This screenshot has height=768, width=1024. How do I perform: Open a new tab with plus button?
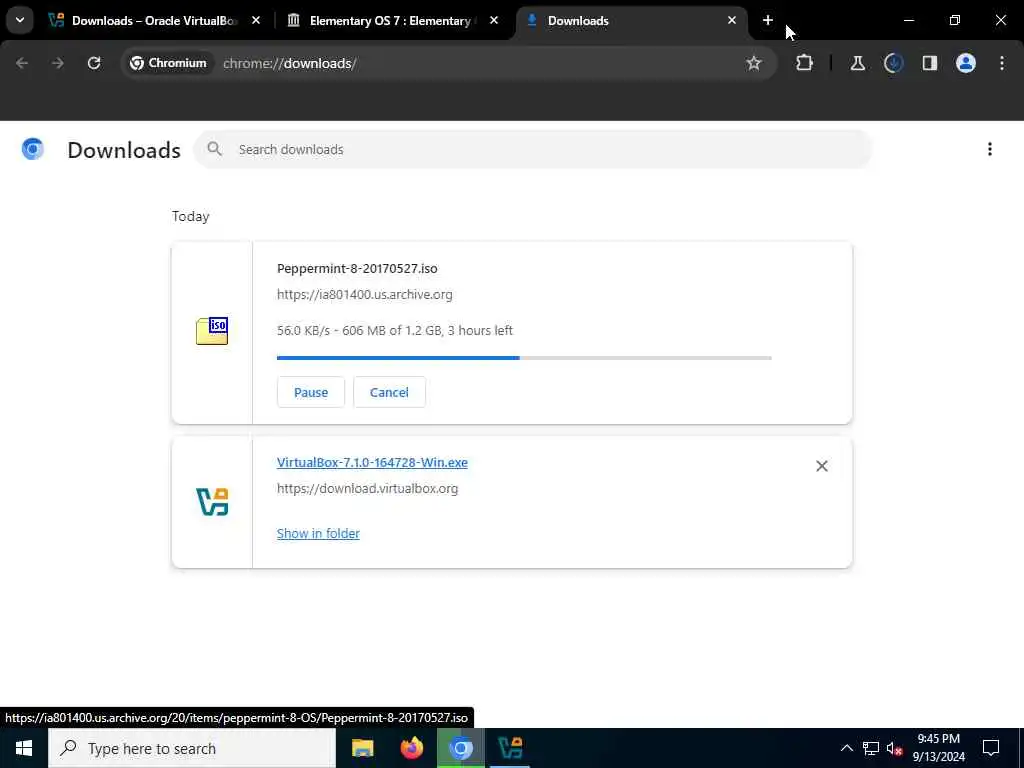(768, 21)
